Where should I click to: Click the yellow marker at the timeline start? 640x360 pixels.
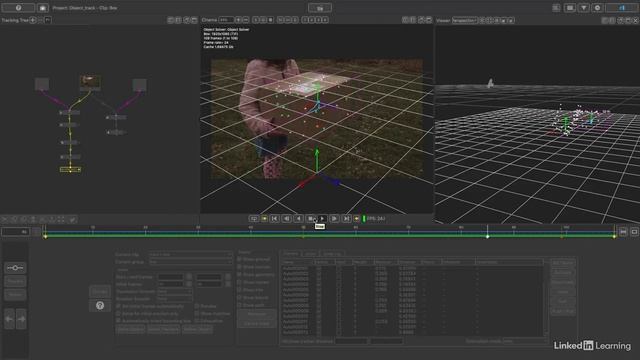coord(45,237)
